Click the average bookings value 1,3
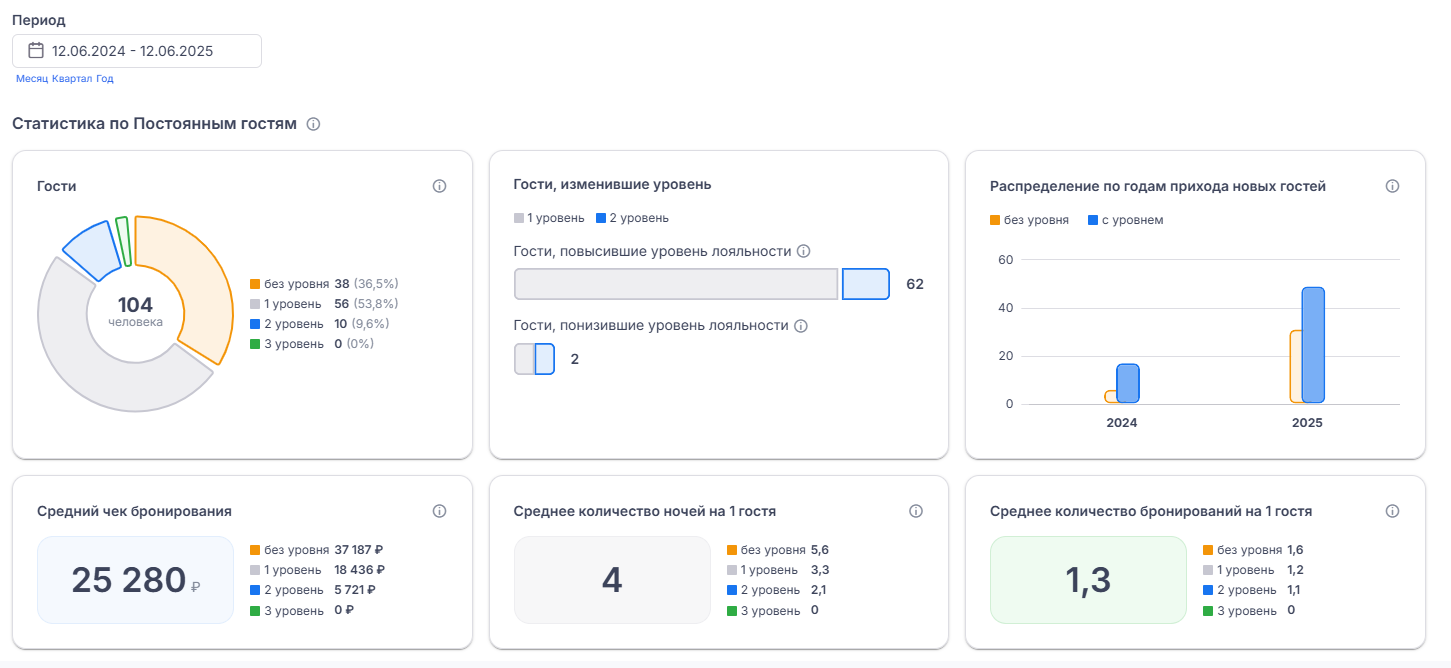 1088,580
